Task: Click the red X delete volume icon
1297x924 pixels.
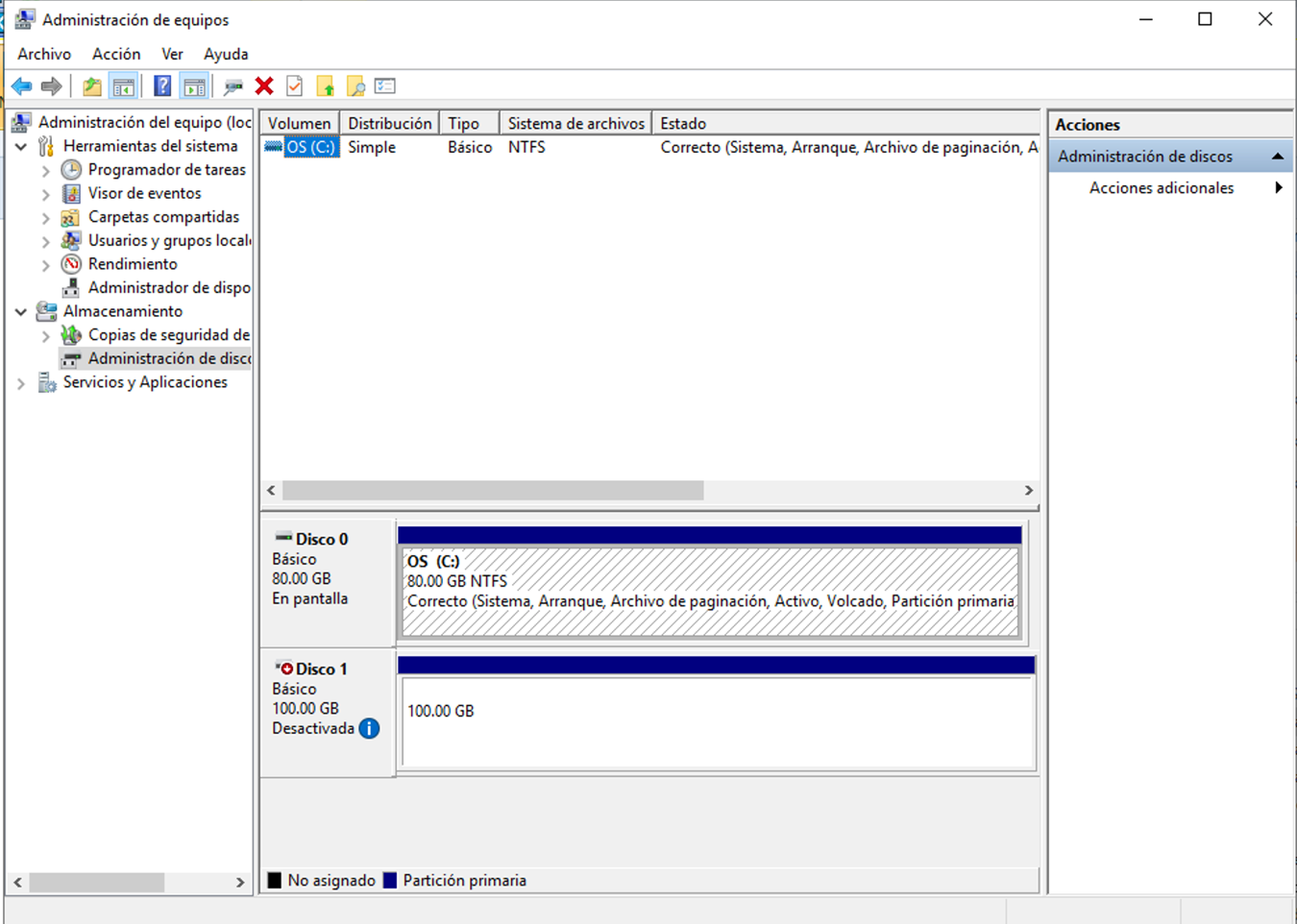Action: pos(264,85)
